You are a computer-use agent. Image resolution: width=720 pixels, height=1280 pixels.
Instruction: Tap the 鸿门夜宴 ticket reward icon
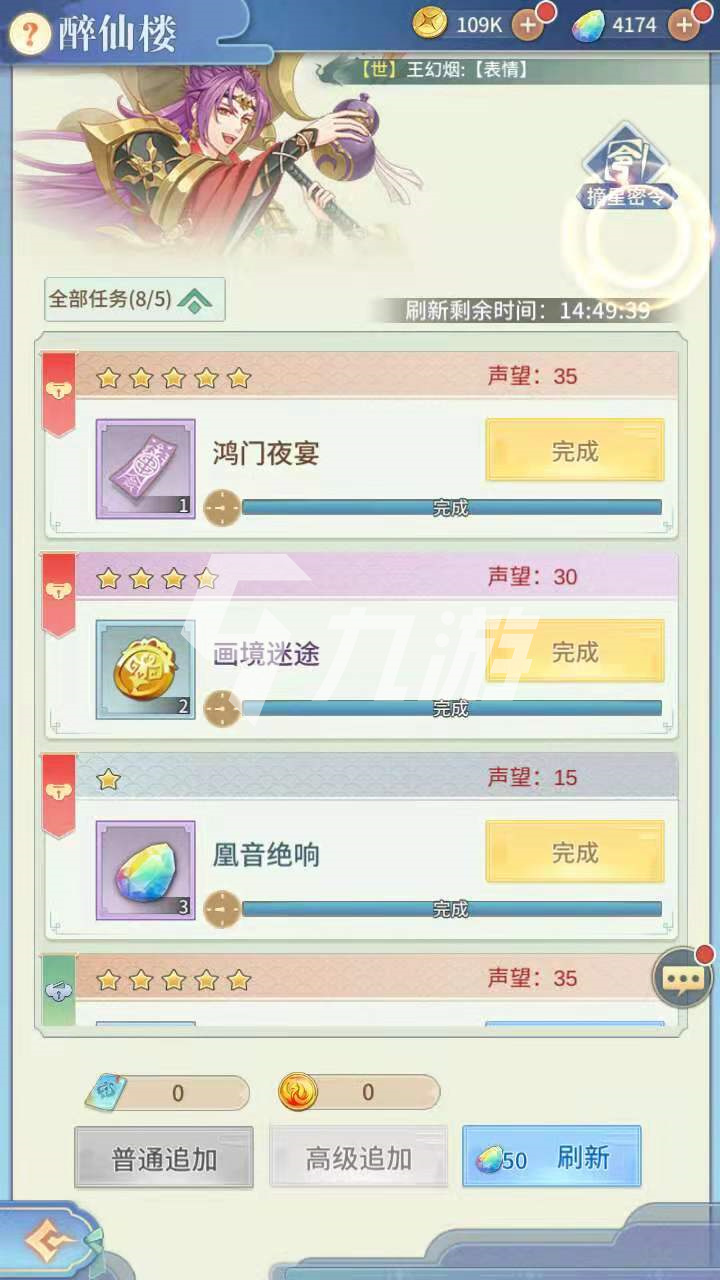145,469
